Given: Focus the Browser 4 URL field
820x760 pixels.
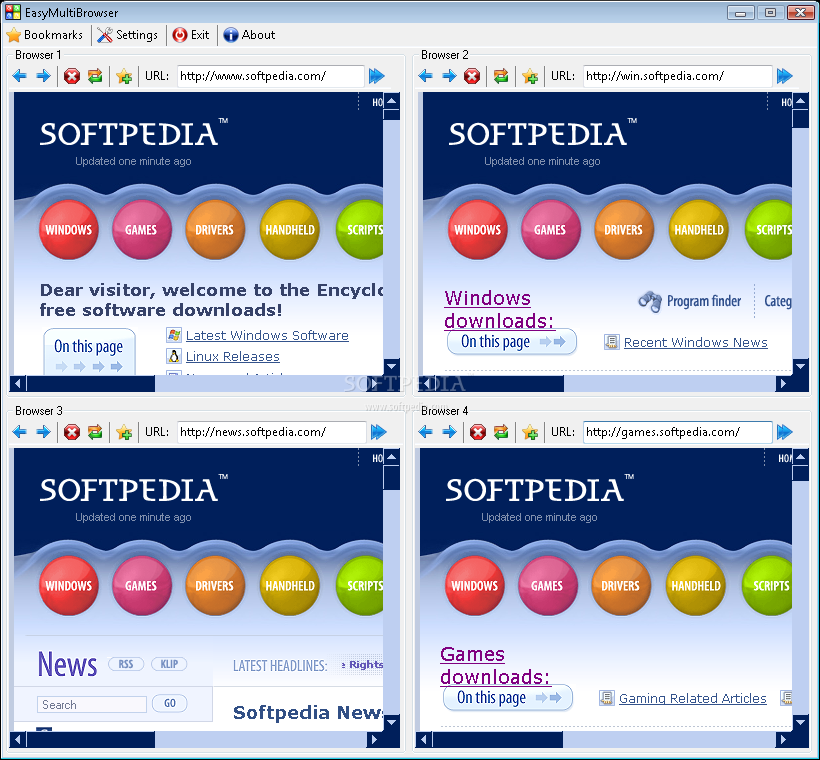Looking at the screenshot, I should click(x=677, y=433).
